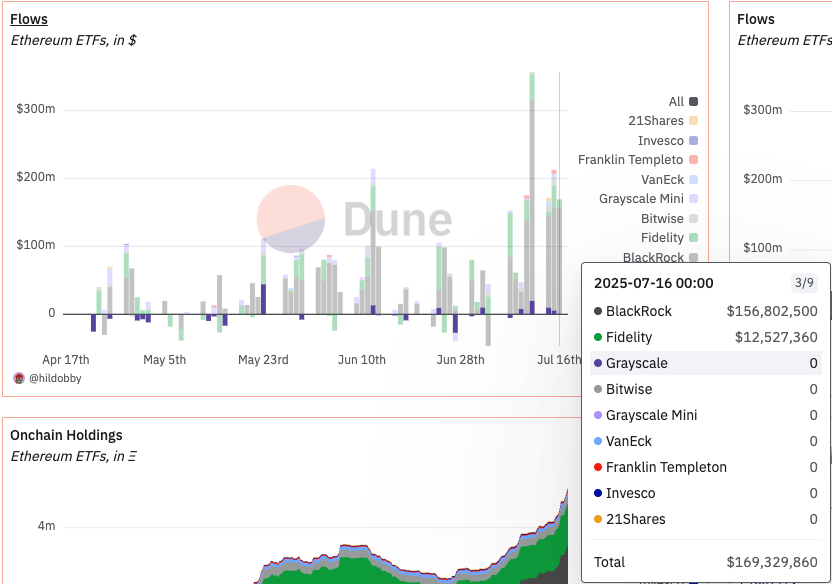The image size is (832, 584).
Task: Click the Total $169,329,860 row
Action: point(706,562)
